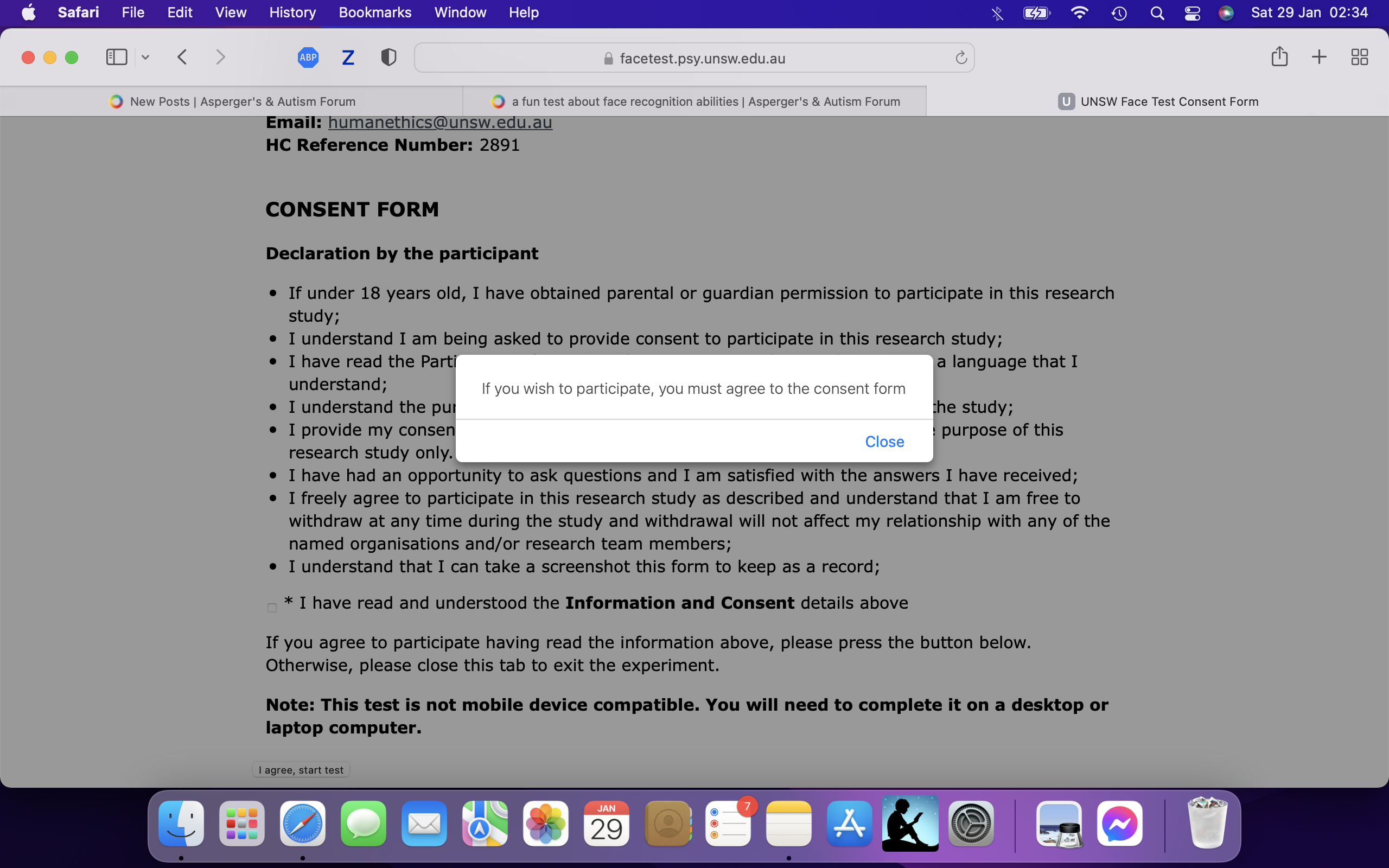
Task: Open the Time Machine menu bar icon
Action: pos(1119,12)
